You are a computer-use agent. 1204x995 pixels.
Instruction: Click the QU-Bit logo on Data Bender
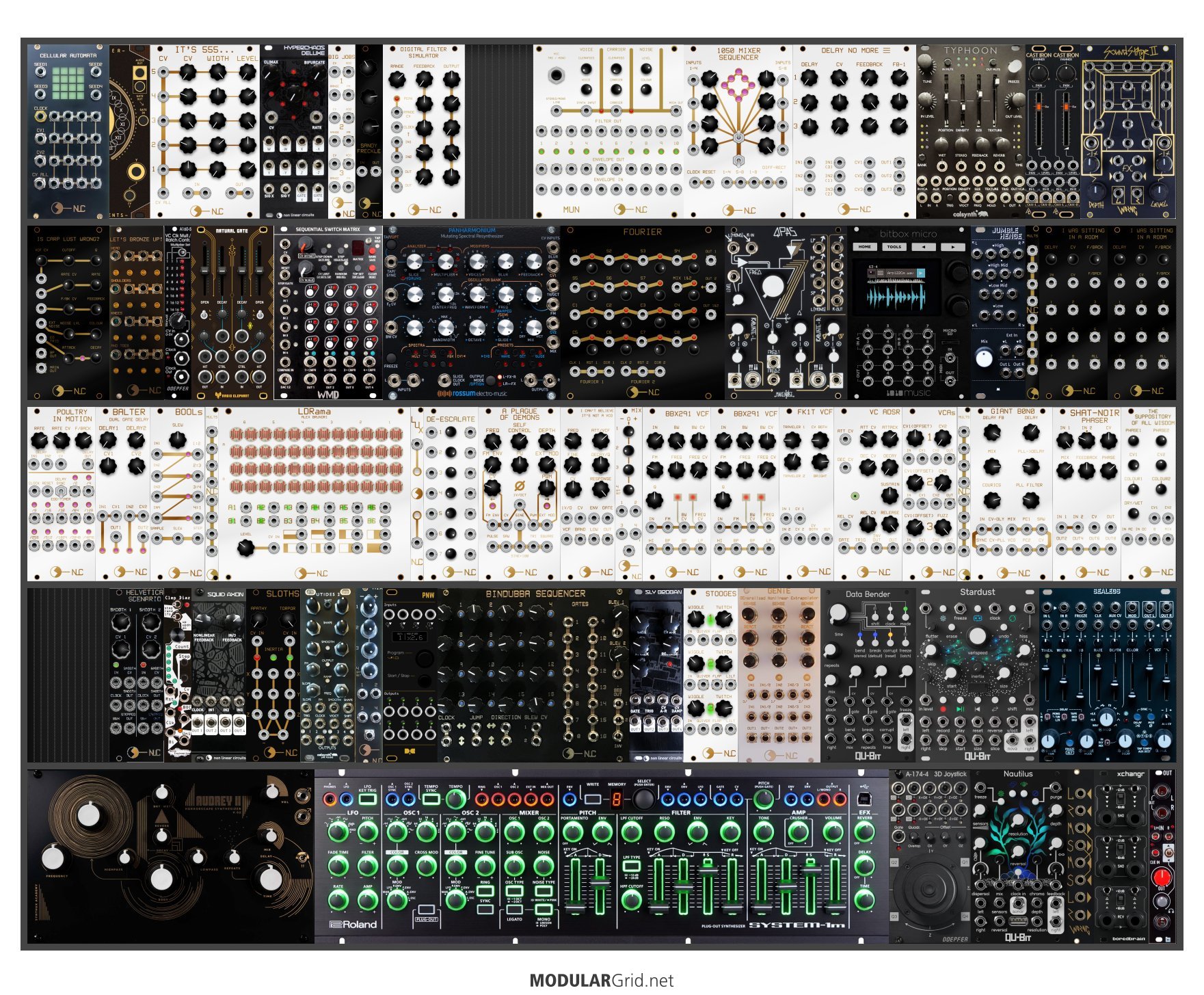coord(868,756)
